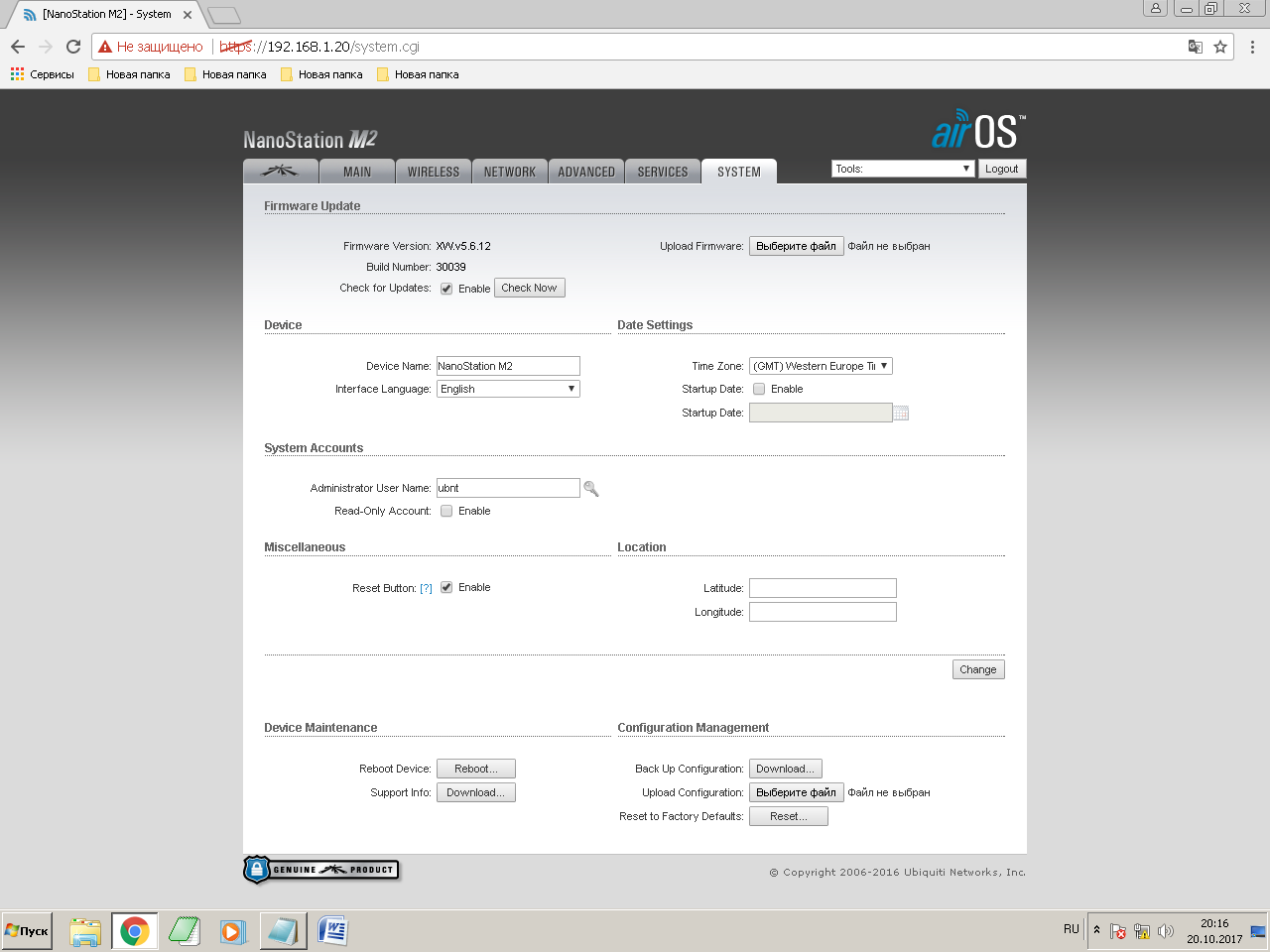Open the Reset Button [?] help link
This screenshot has height=952, width=1270.
click(x=426, y=588)
